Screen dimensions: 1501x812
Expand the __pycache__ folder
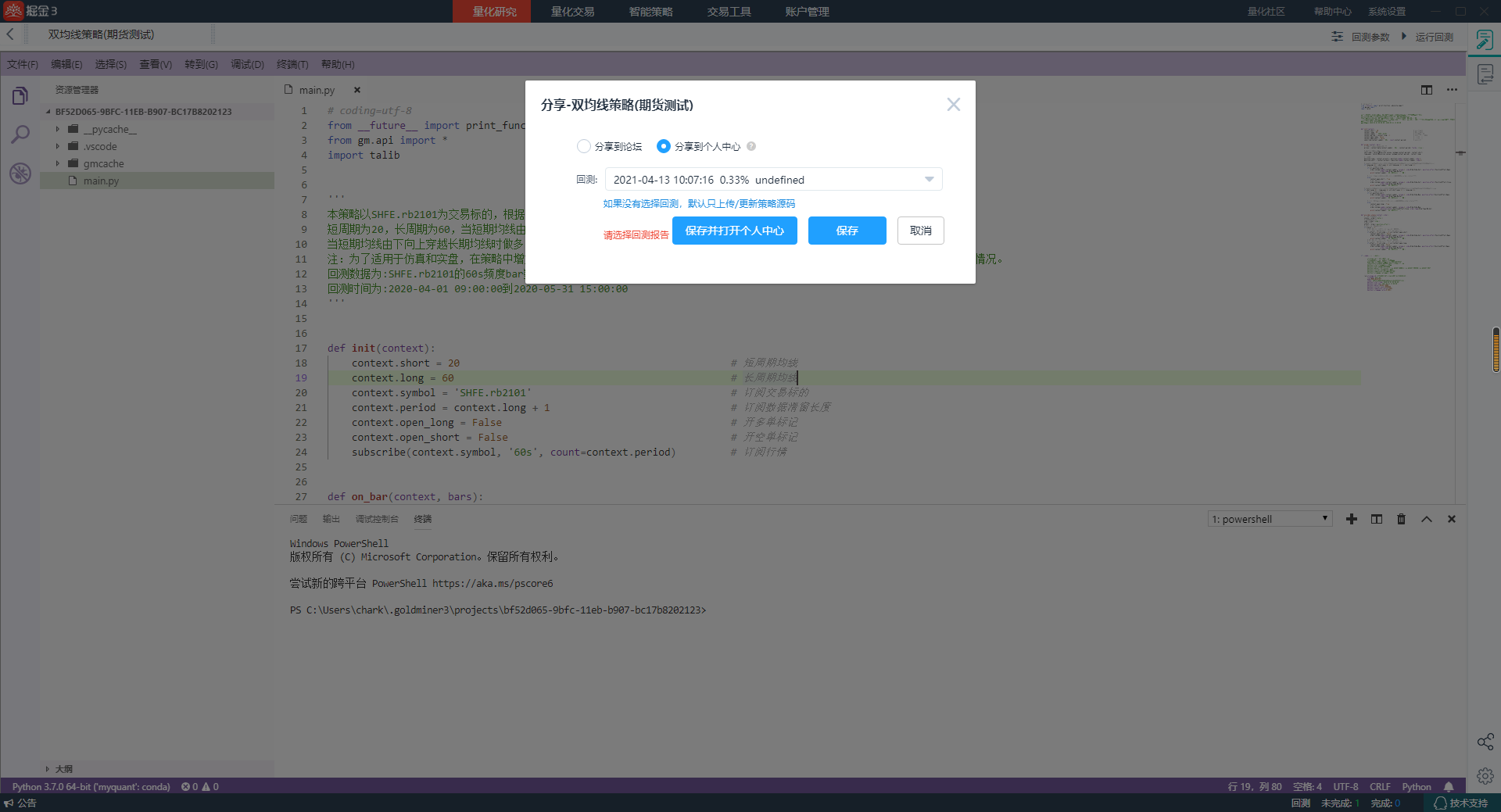(58, 129)
